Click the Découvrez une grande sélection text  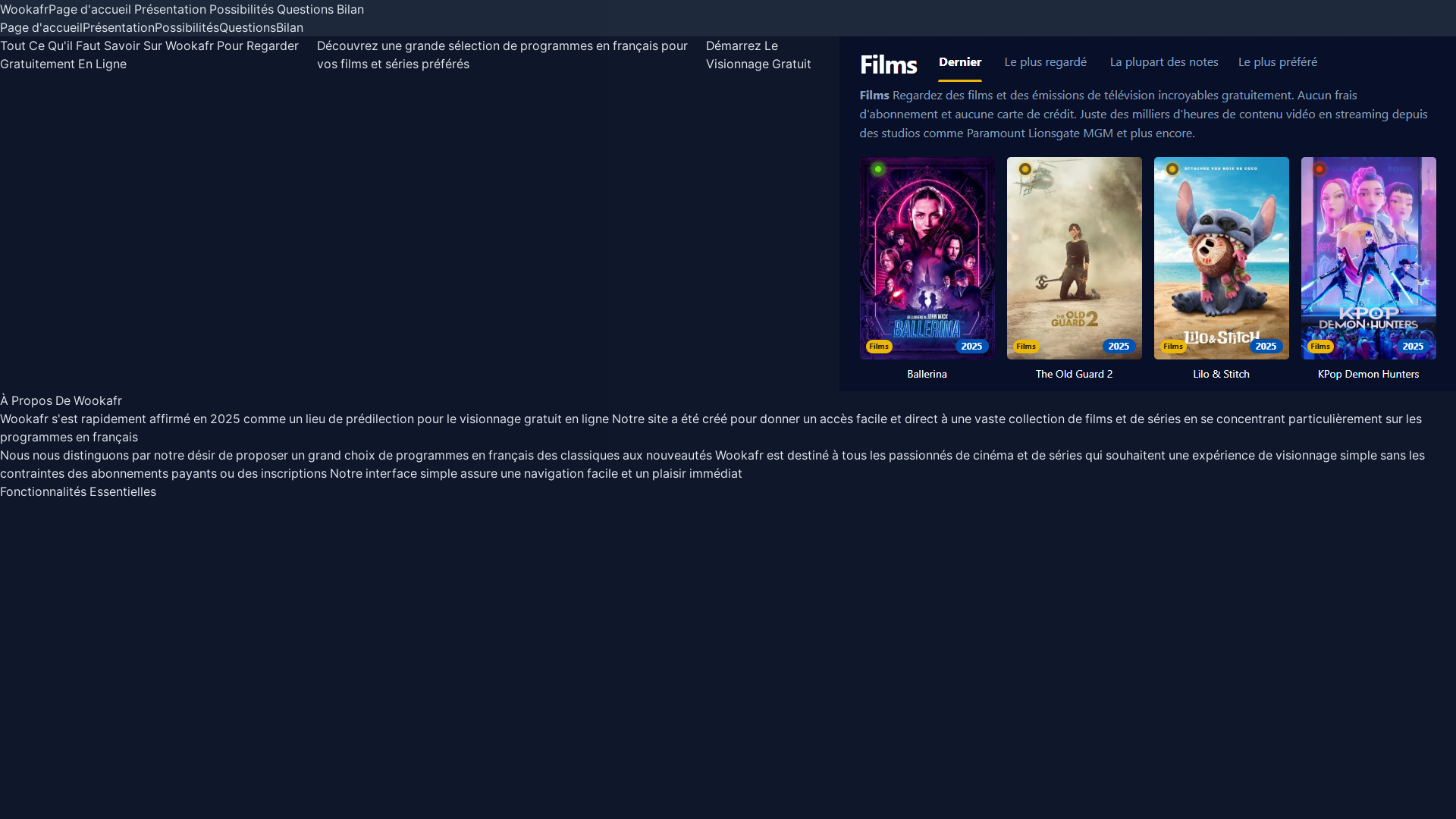coord(502,55)
